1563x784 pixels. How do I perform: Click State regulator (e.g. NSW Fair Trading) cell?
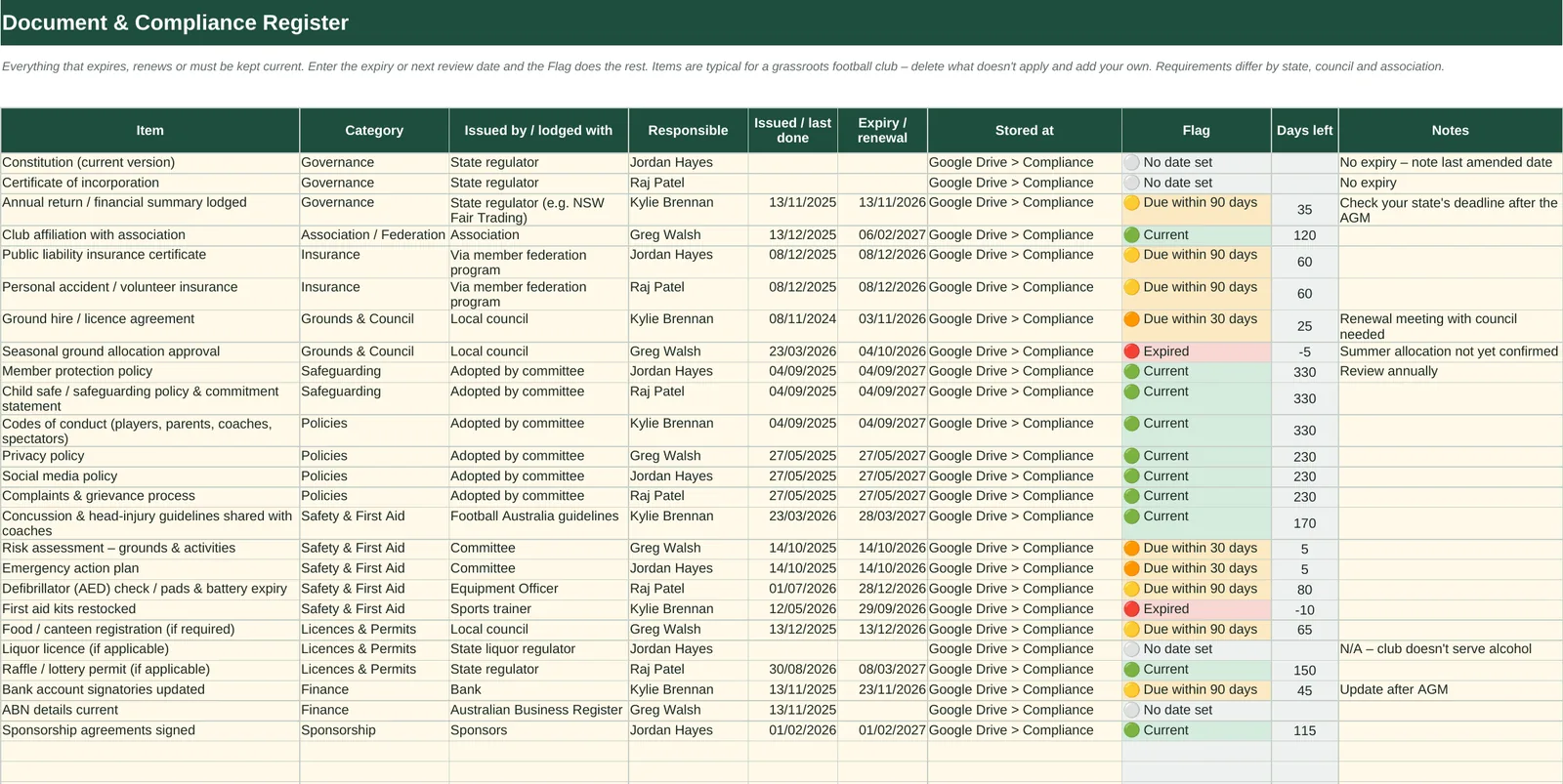[538, 210]
